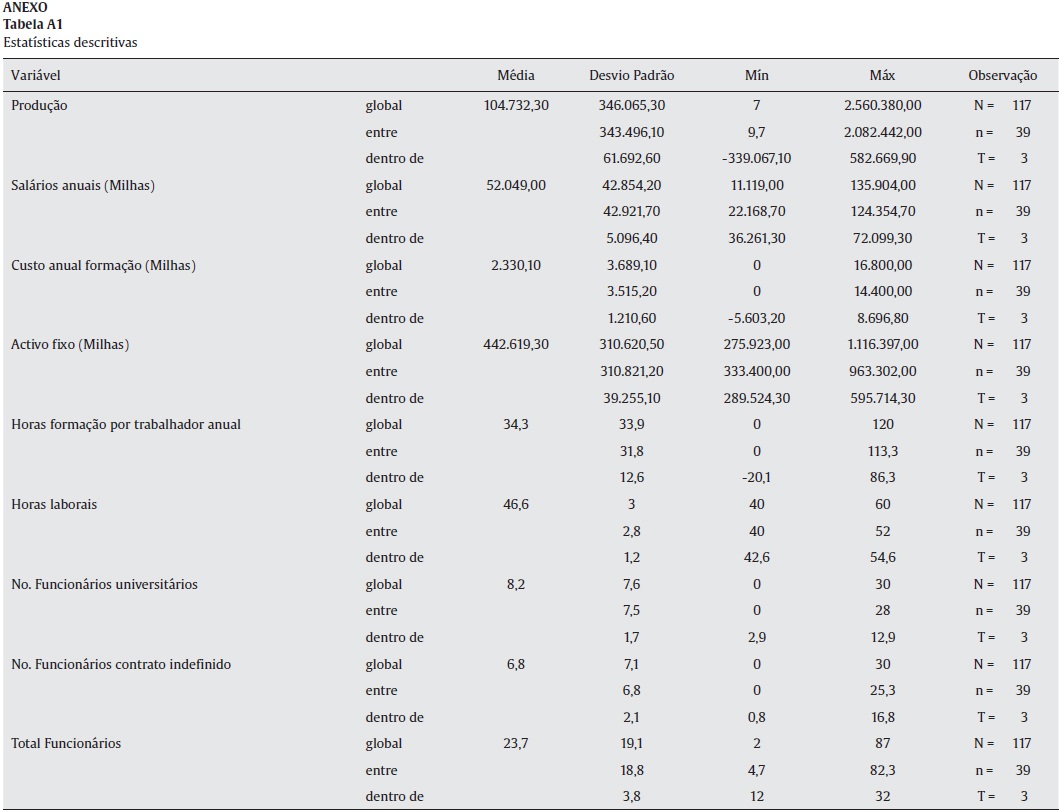Viewport: 1059px width, 812px height.
Task: Click the Produção row label
Action: pos(39,105)
